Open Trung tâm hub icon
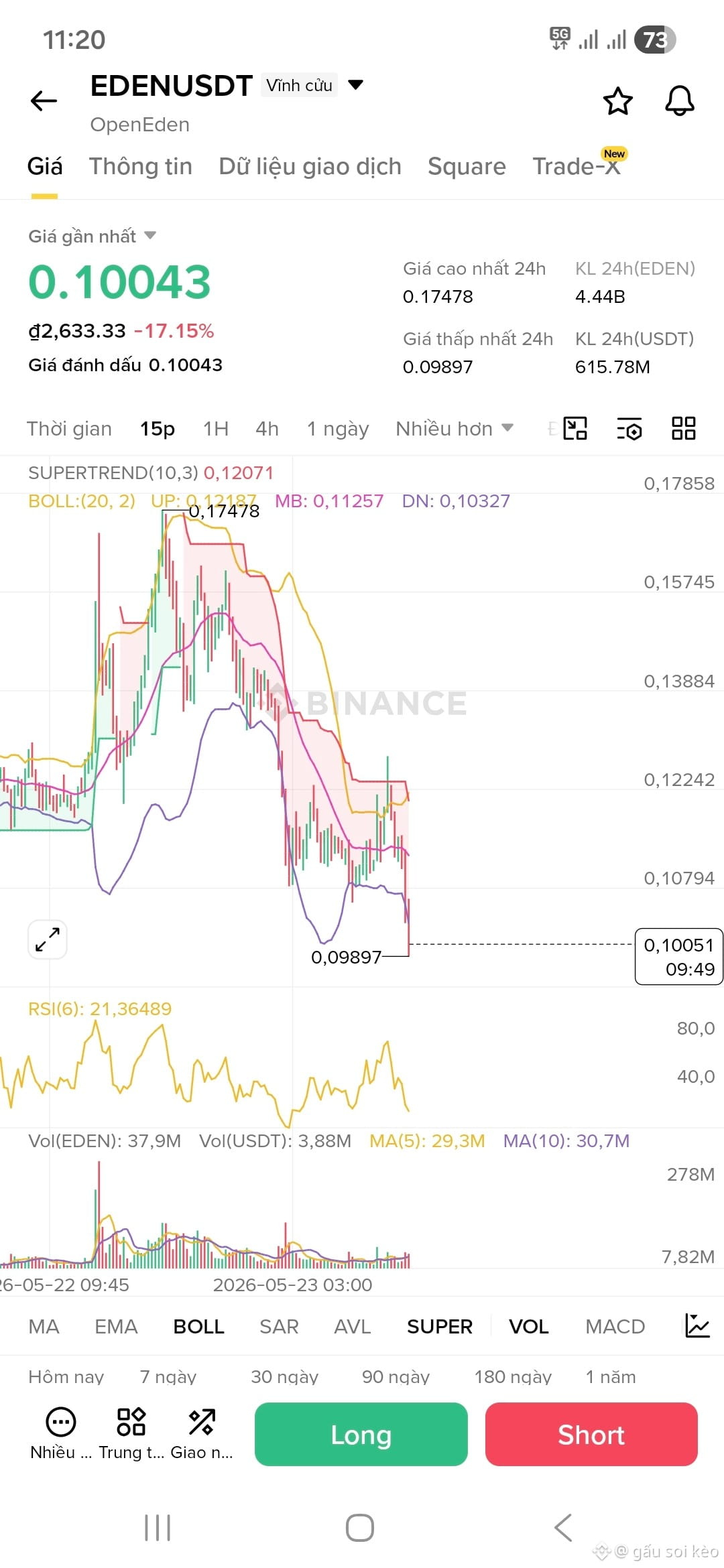 (x=131, y=1434)
